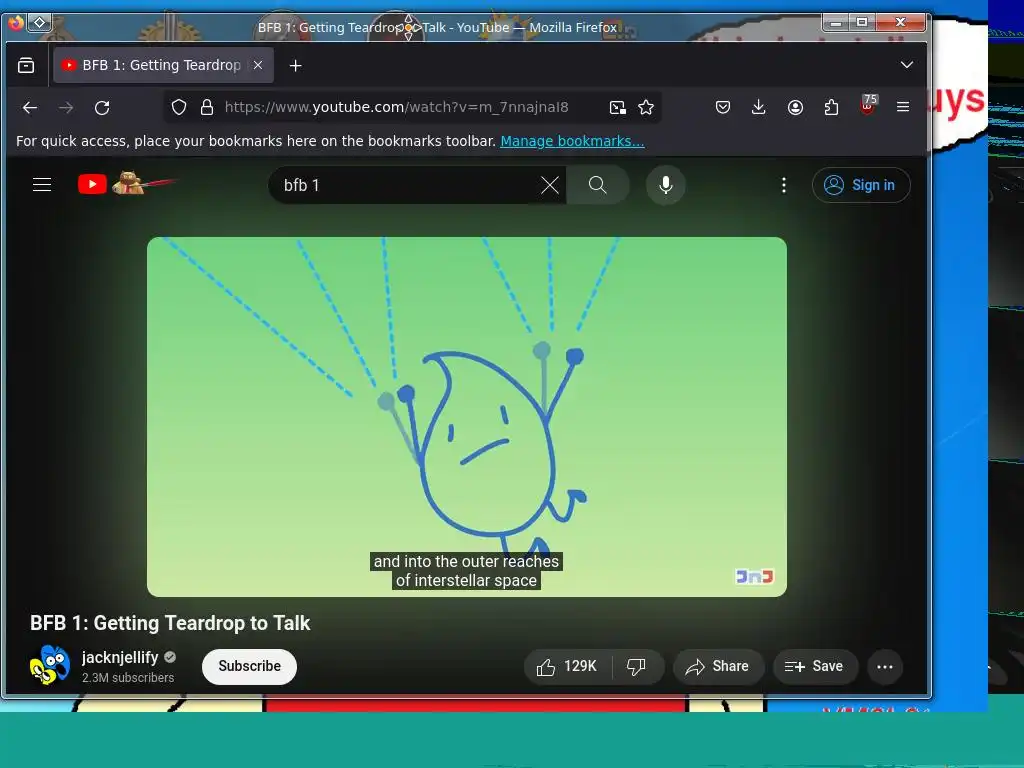Open Firefox View icon beside the tabs
The height and width of the screenshot is (768, 1024).
pos(26,65)
